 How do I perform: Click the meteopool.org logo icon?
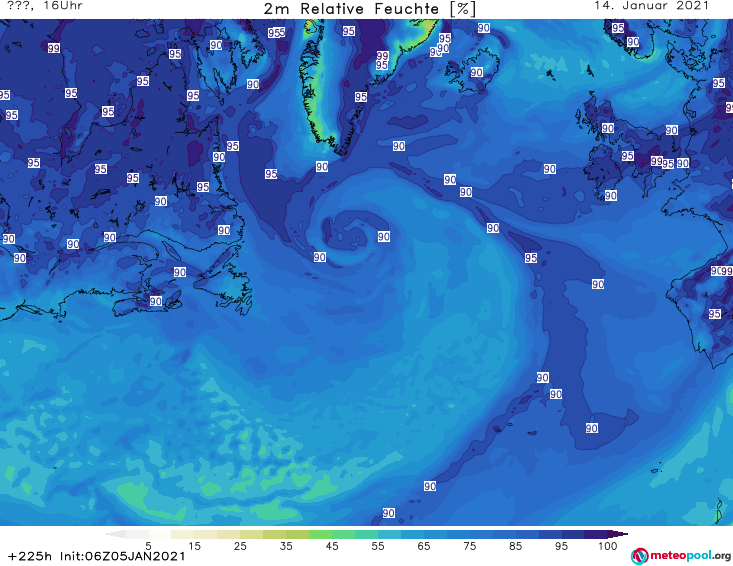(x=639, y=556)
